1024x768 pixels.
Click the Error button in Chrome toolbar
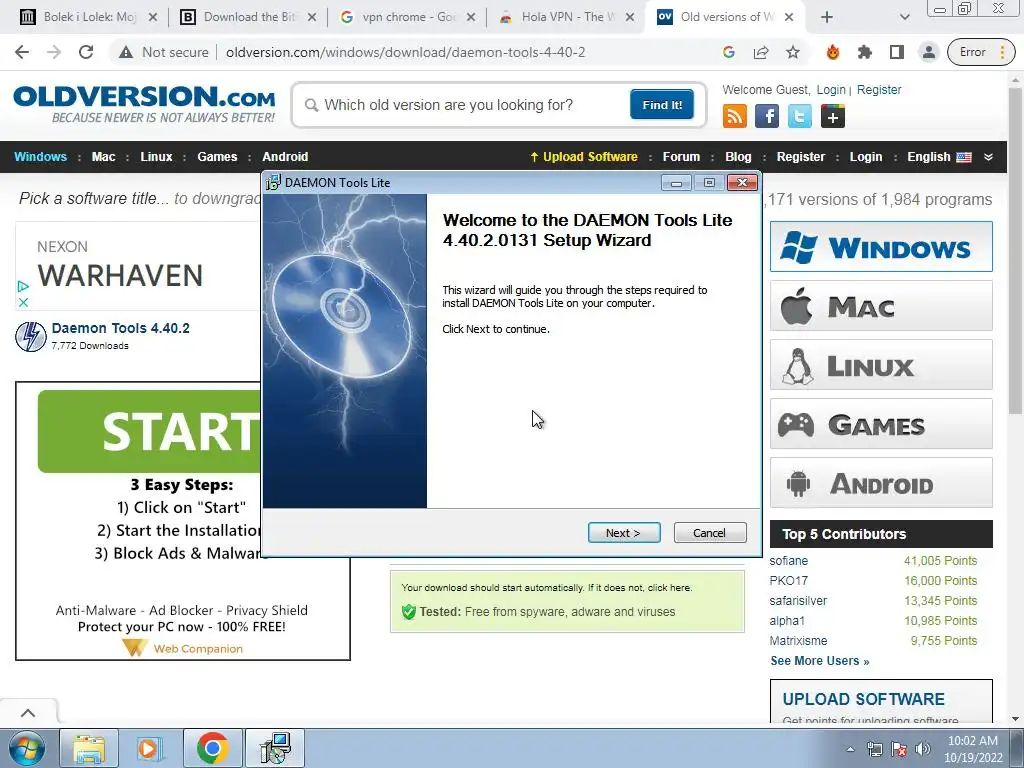click(x=980, y=52)
